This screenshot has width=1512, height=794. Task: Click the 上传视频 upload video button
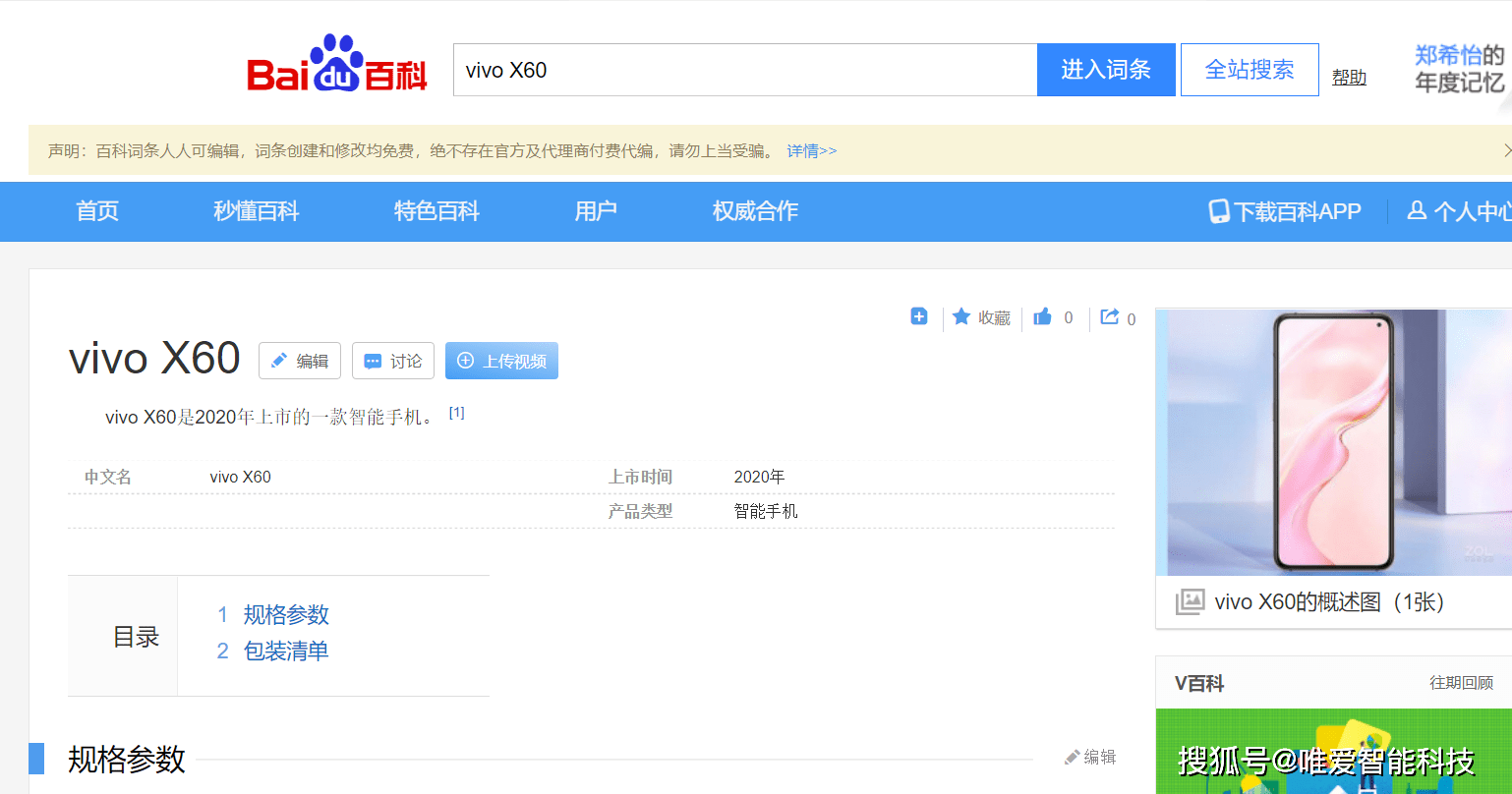501,361
